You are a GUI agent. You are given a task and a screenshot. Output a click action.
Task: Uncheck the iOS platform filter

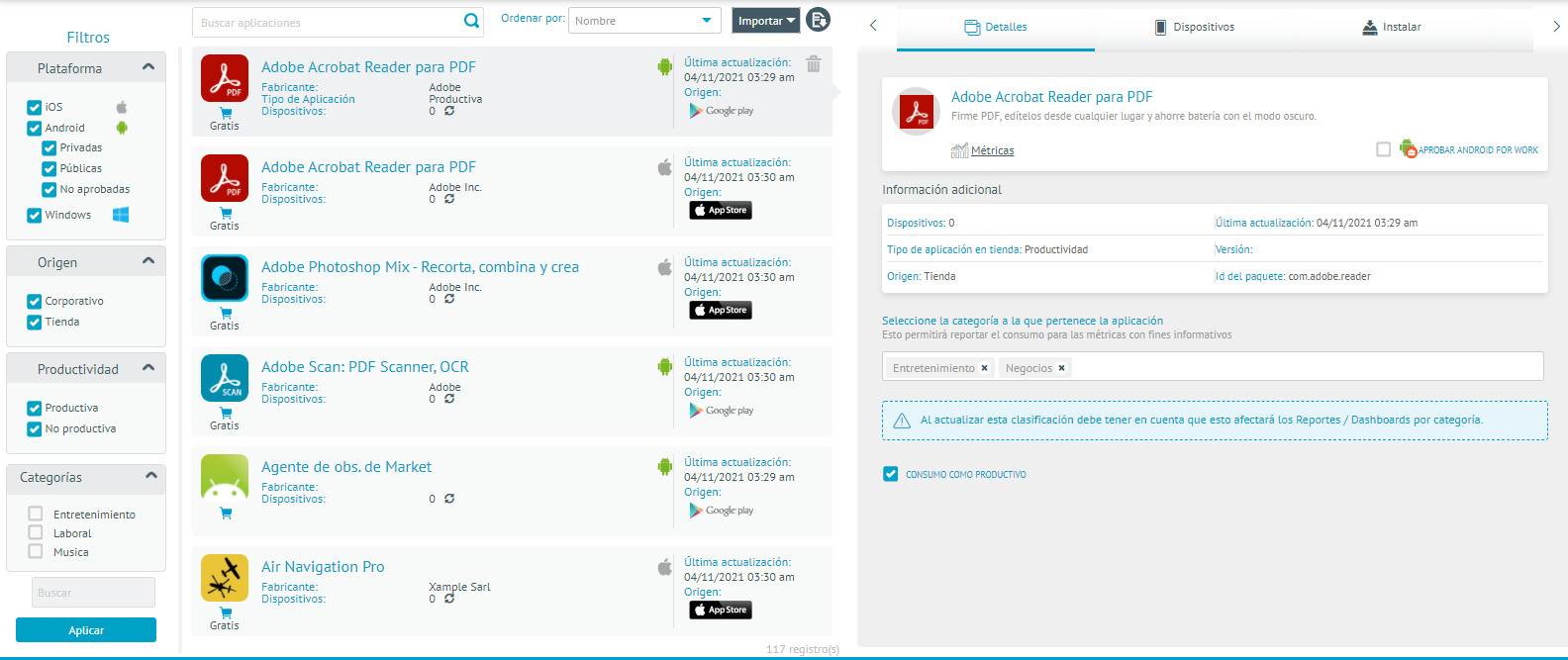[x=35, y=107]
